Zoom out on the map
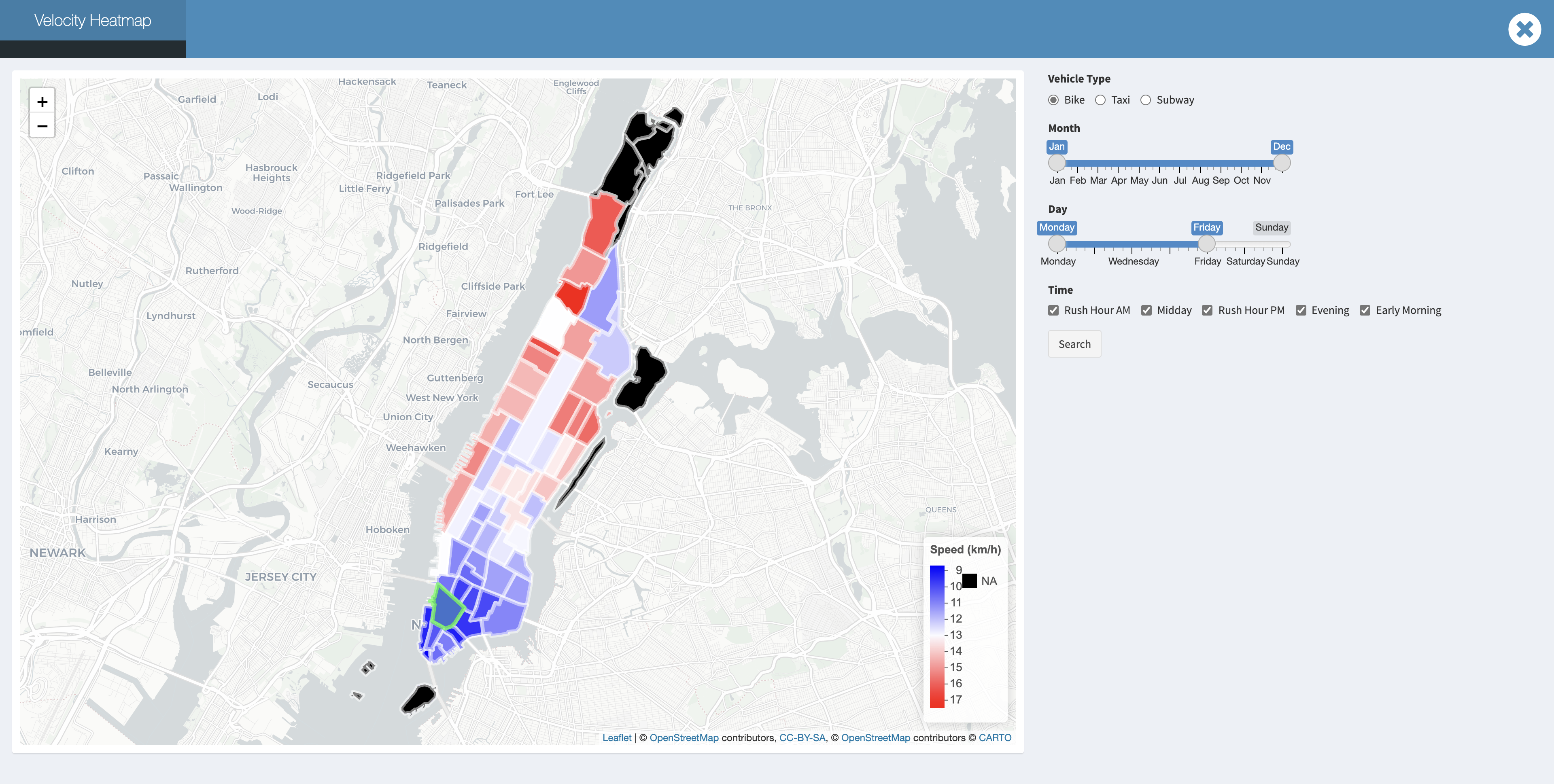 click(x=42, y=126)
